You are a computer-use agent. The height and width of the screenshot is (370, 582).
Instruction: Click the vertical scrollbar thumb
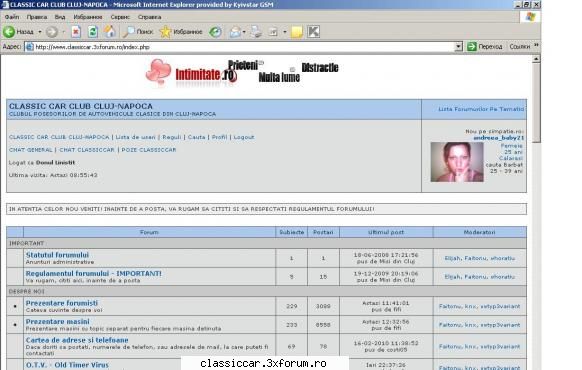tap(536, 103)
